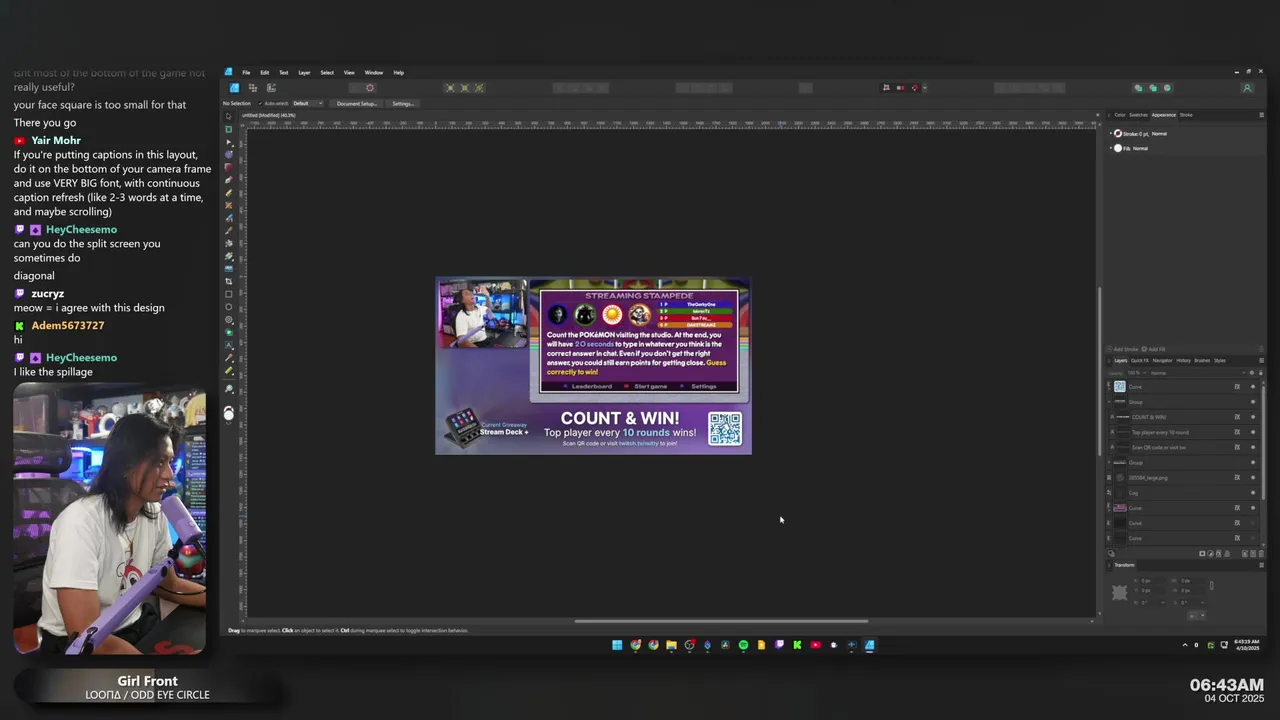Select the Pencil tool
The height and width of the screenshot is (720, 1280).
pos(229,192)
